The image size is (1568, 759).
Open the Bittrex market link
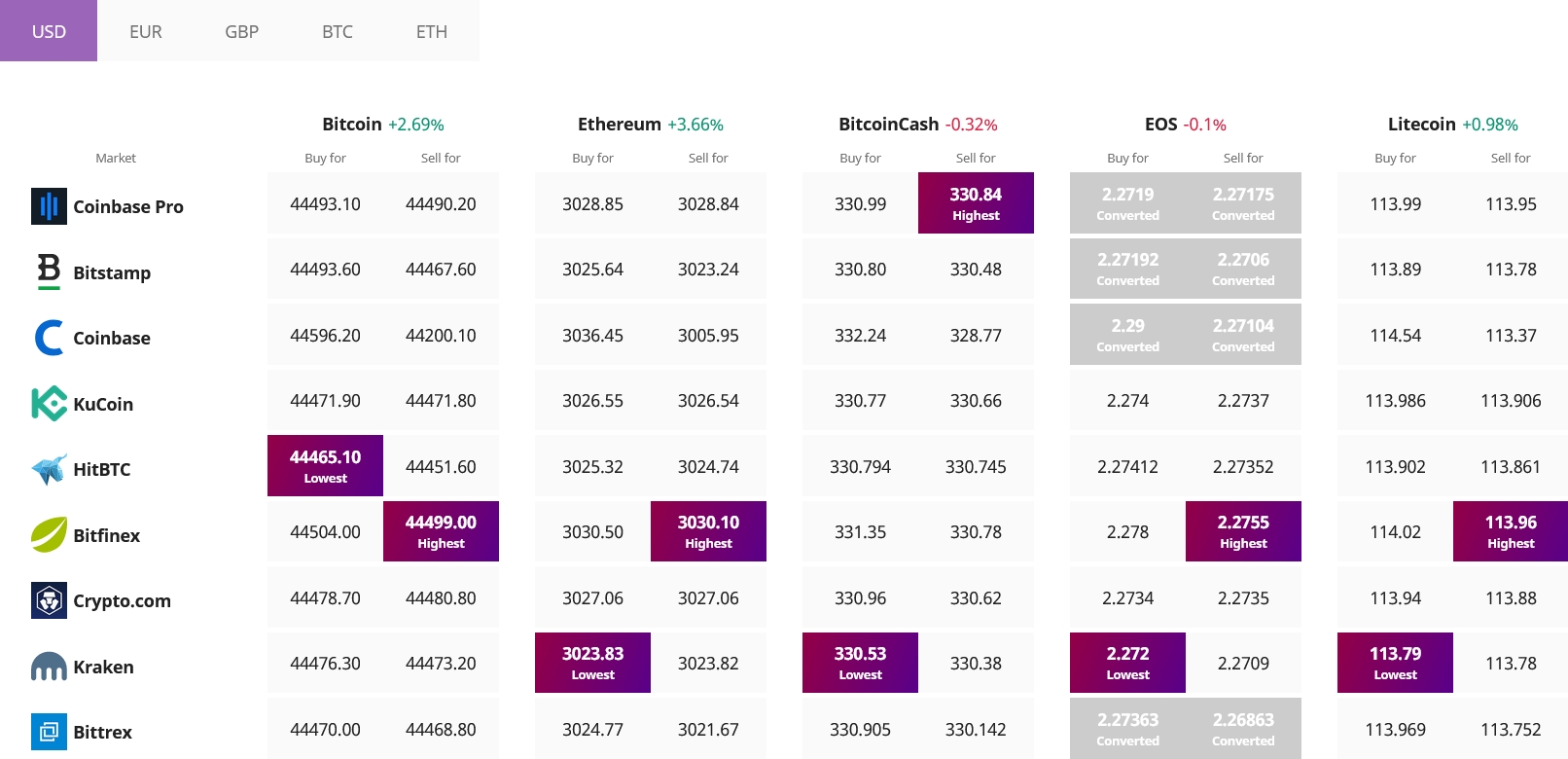tap(102, 732)
